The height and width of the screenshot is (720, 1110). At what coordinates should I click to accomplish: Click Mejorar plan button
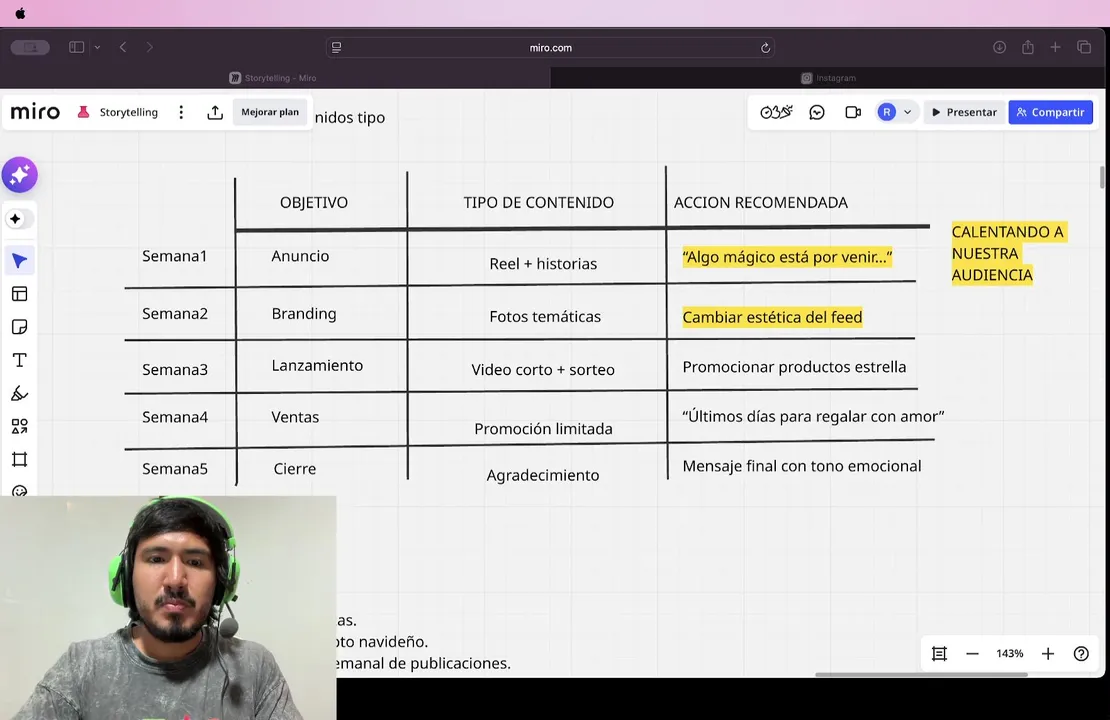[x=270, y=112]
